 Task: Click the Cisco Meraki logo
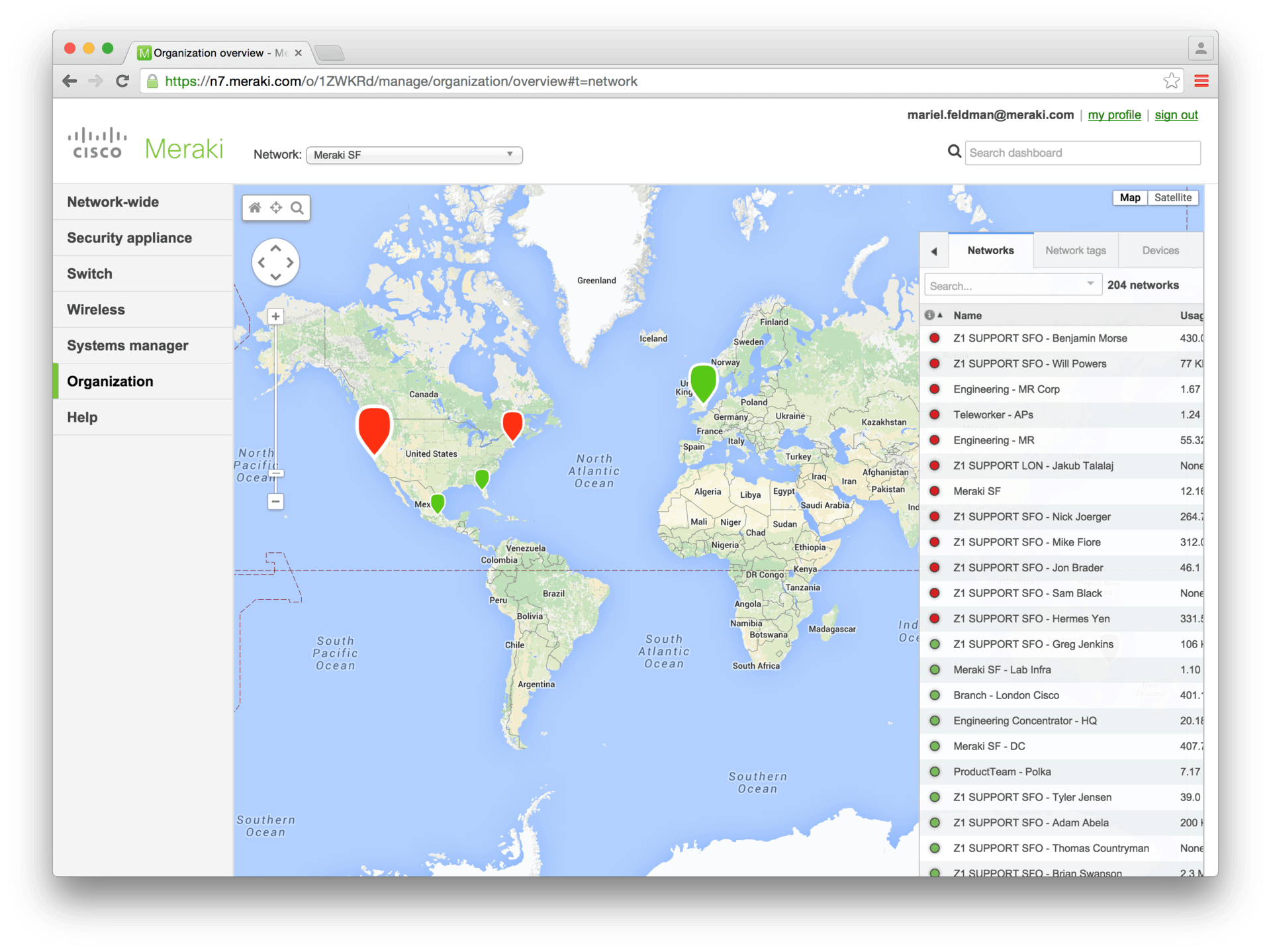(x=146, y=144)
